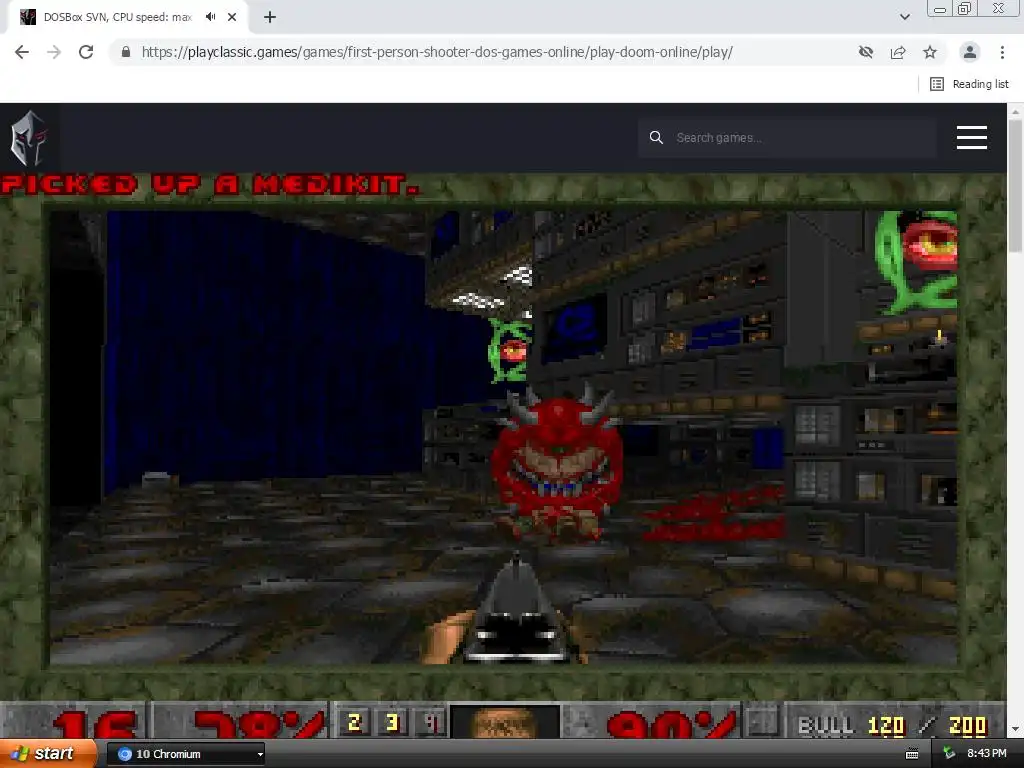Click the red Cacodemon in the game

click(x=556, y=464)
